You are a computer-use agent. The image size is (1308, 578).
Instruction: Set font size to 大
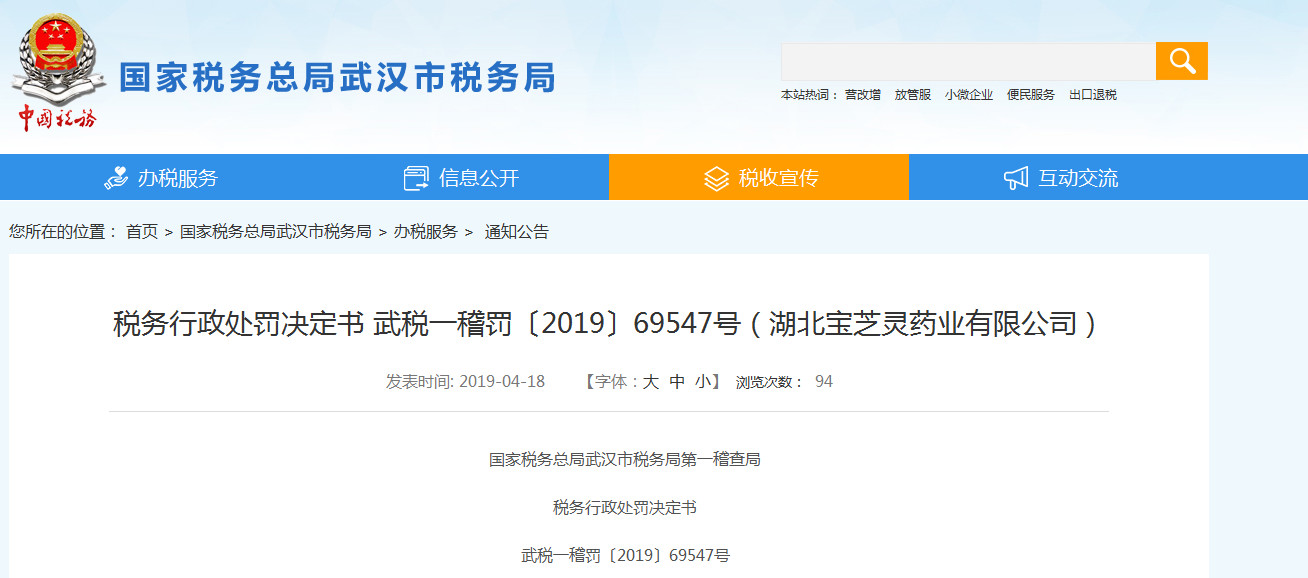[x=650, y=381]
